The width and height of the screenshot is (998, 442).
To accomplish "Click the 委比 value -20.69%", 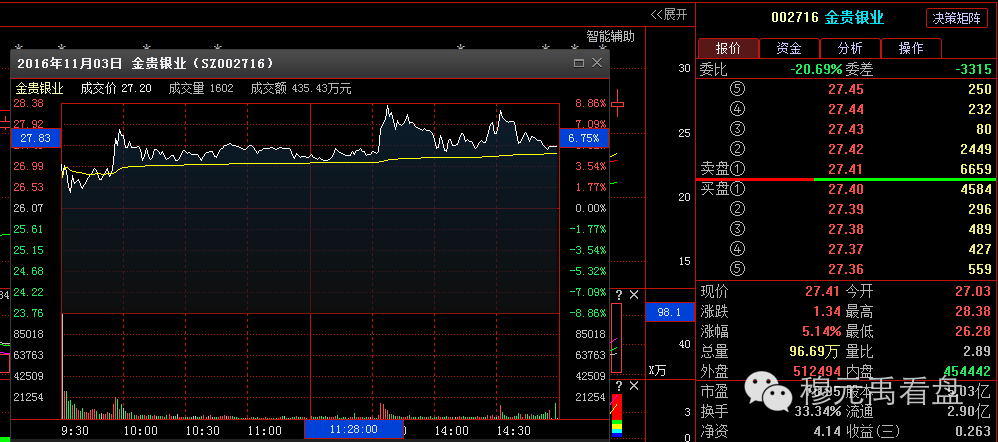I will (816, 69).
